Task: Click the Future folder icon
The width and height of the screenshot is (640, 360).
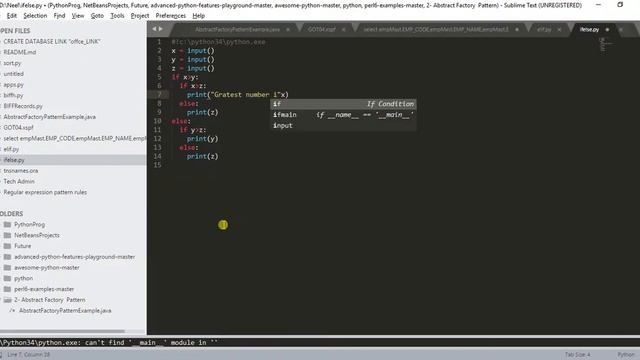Action: tap(7, 246)
